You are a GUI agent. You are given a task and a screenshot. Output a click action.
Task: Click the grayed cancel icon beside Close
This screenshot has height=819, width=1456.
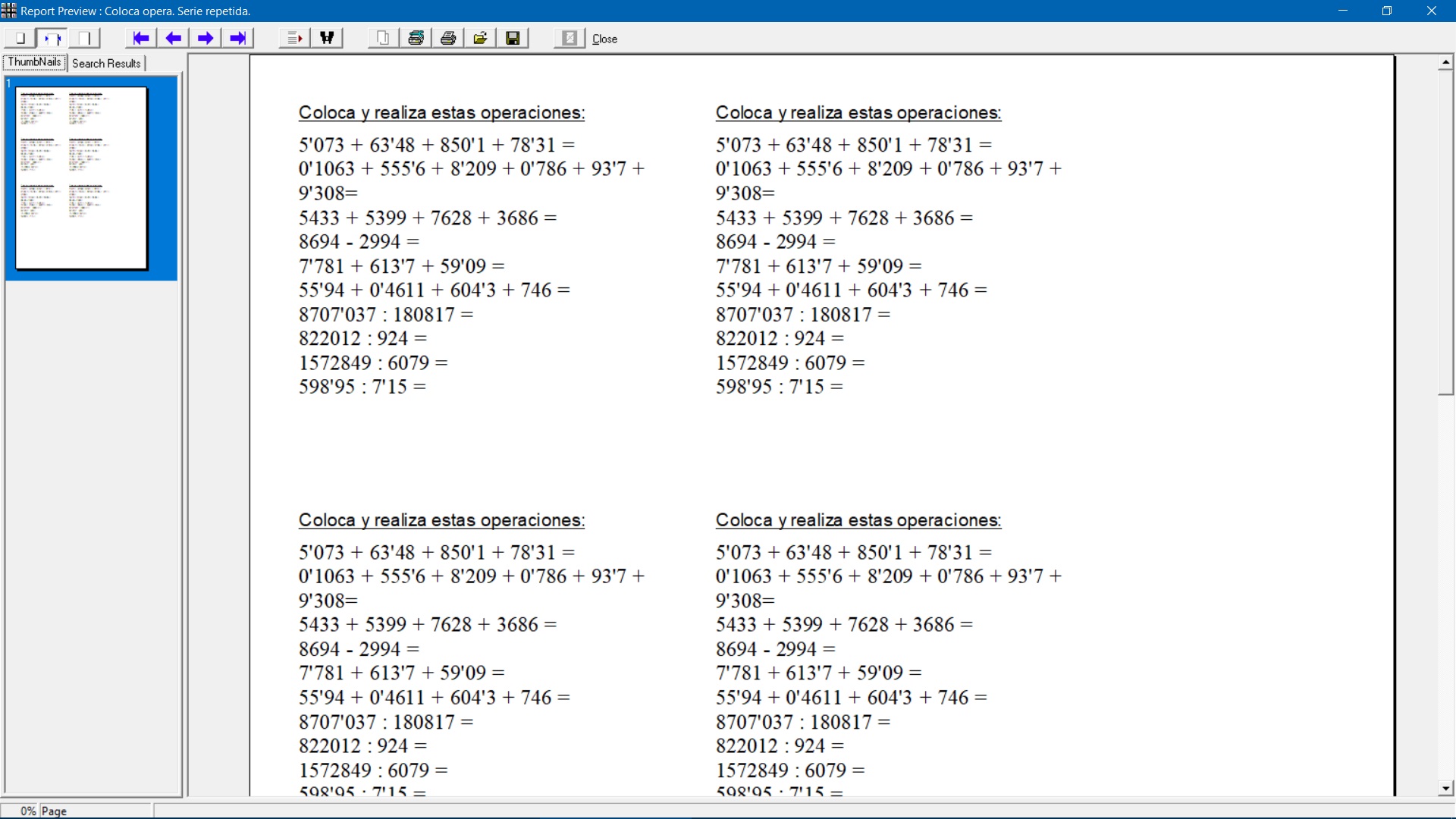coord(570,38)
